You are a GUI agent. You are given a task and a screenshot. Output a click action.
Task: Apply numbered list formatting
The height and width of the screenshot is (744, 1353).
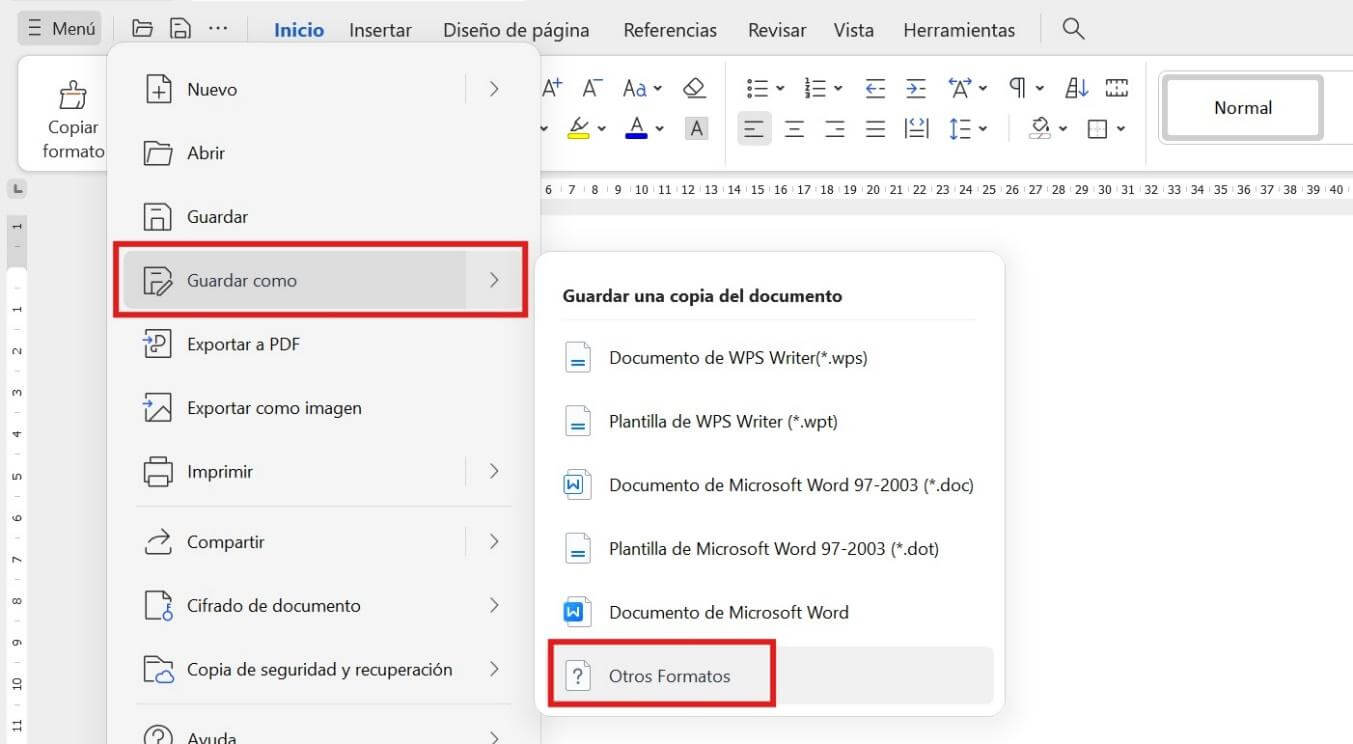click(816, 88)
